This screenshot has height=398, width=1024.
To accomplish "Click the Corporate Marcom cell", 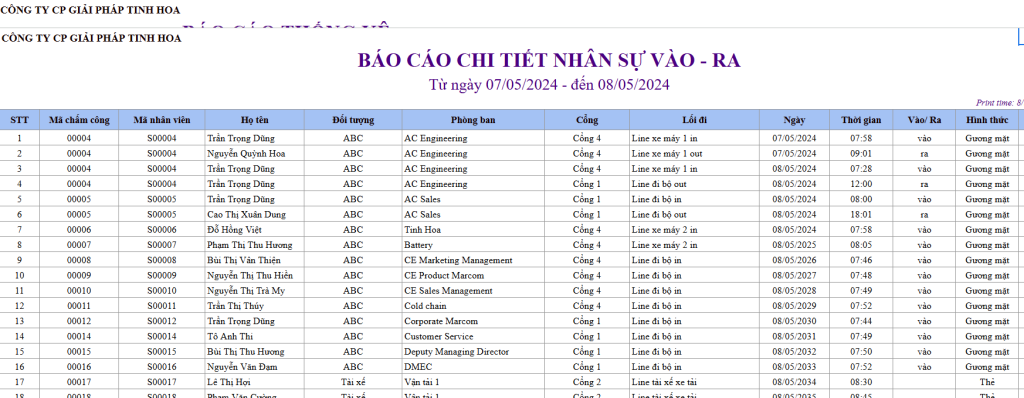I will coord(473,321).
